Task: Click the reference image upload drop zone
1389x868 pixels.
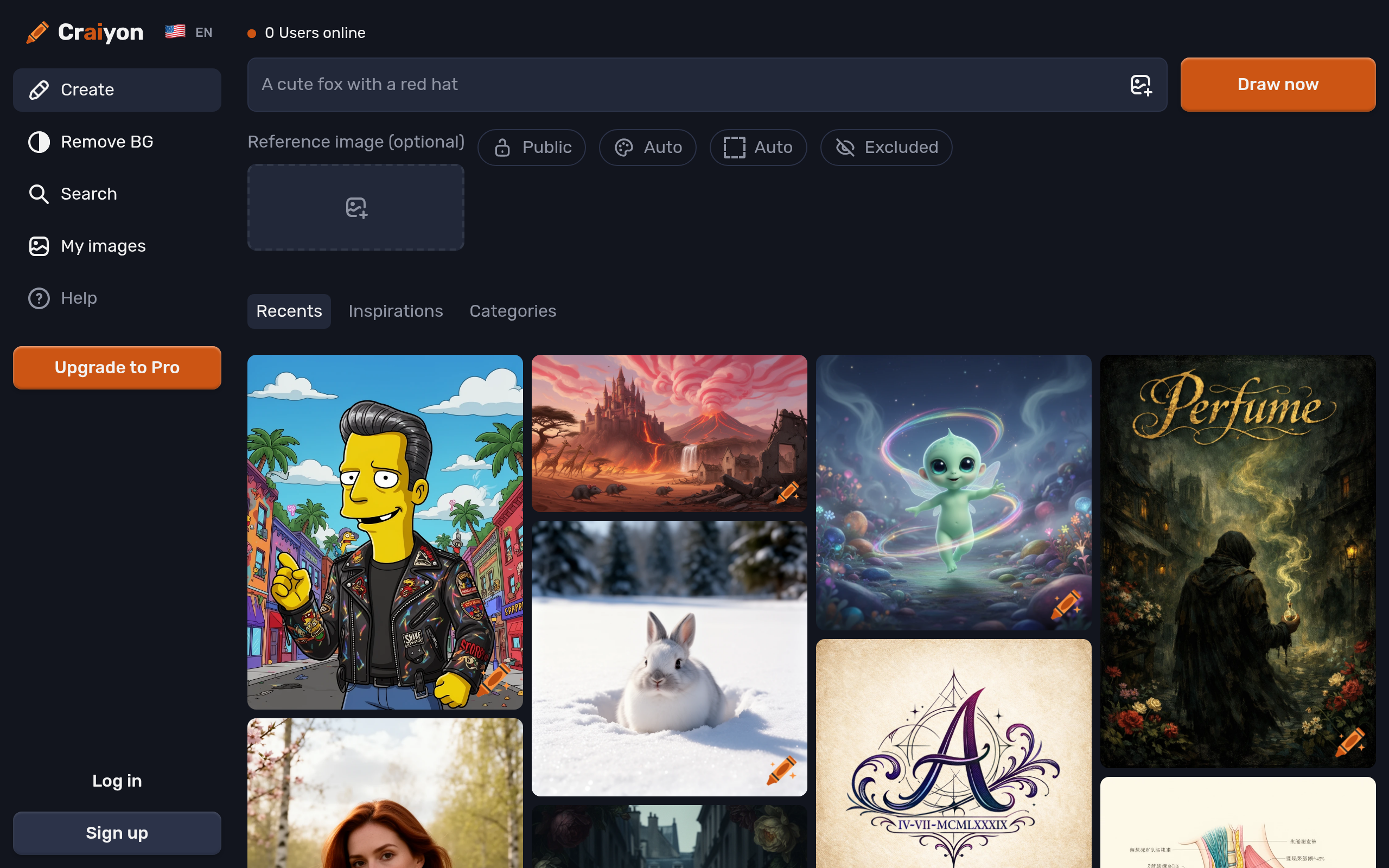Action: [x=356, y=207]
